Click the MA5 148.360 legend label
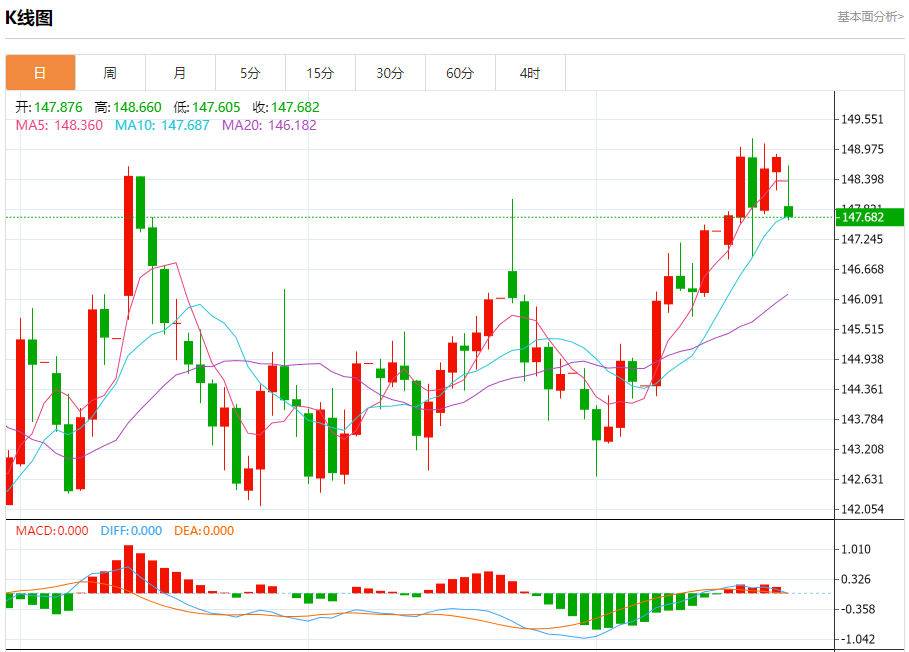The width and height of the screenshot is (909, 652). click(59, 125)
